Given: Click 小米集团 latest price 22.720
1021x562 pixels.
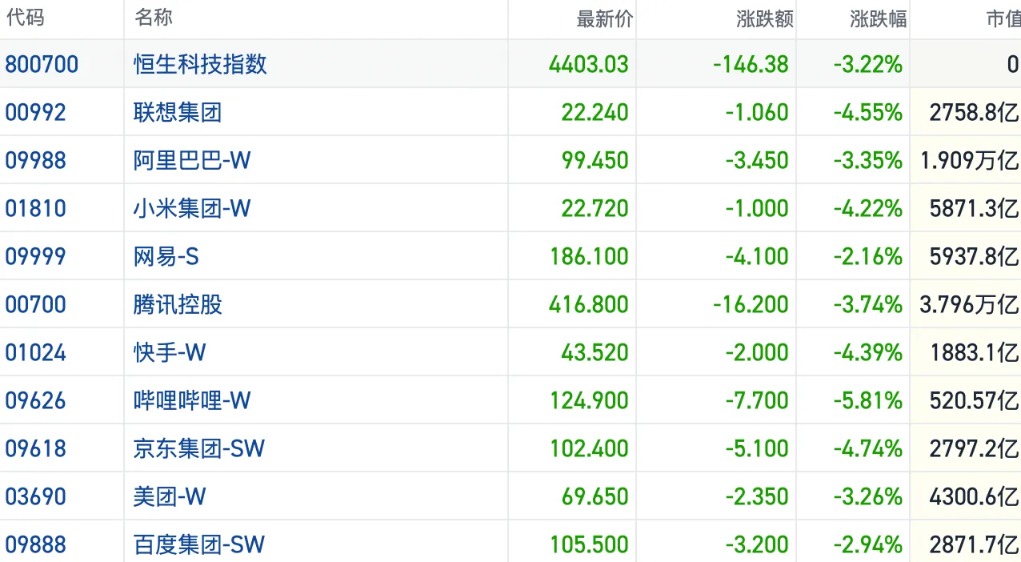Looking at the screenshot, I should click(595, 208).
